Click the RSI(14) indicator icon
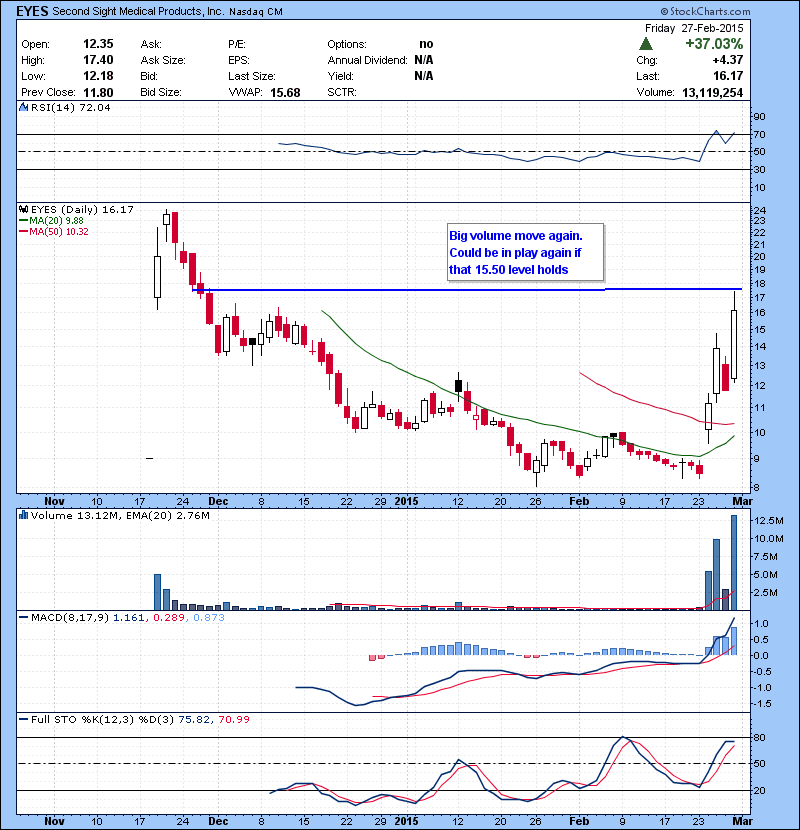800x830 pixels. (23, 107)
